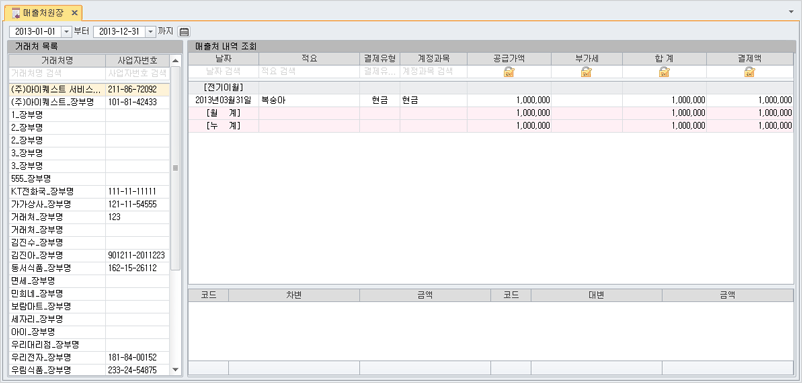Click the [전기이월] row

[491, 87]
